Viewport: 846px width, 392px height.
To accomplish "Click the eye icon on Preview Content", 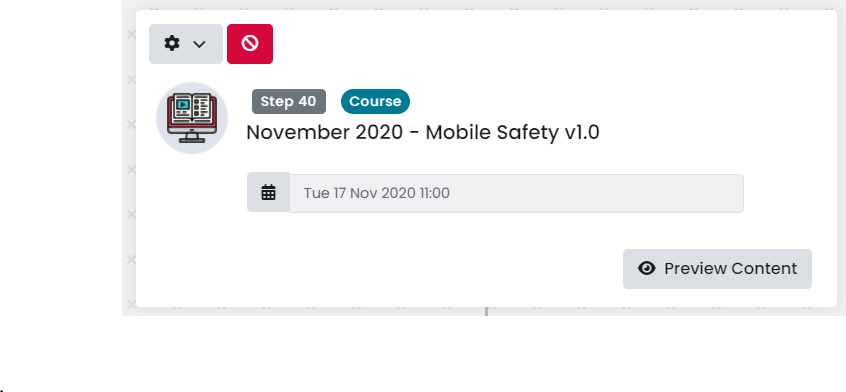I will coord(647,269).
